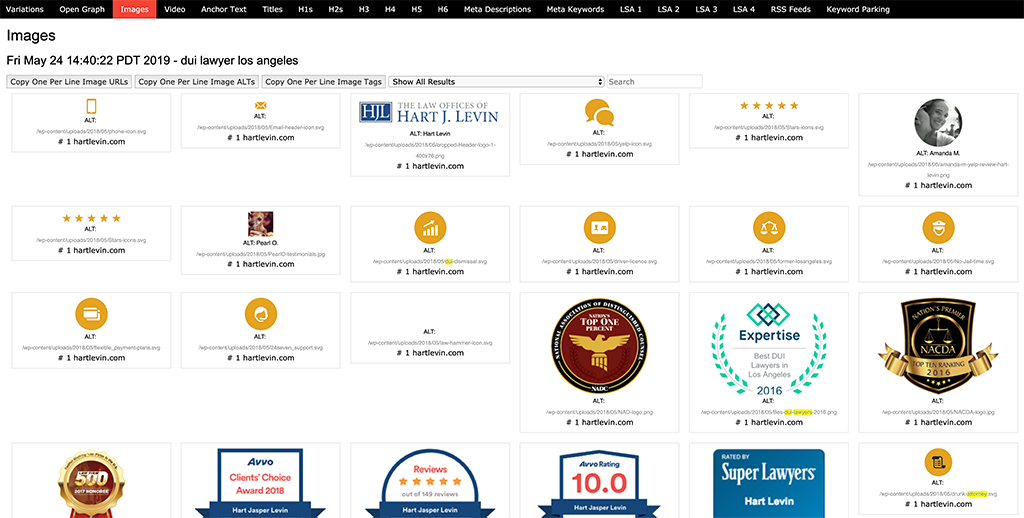
Task: Click the Avvo Rating 10.0 badge
Action: (600, 483)
